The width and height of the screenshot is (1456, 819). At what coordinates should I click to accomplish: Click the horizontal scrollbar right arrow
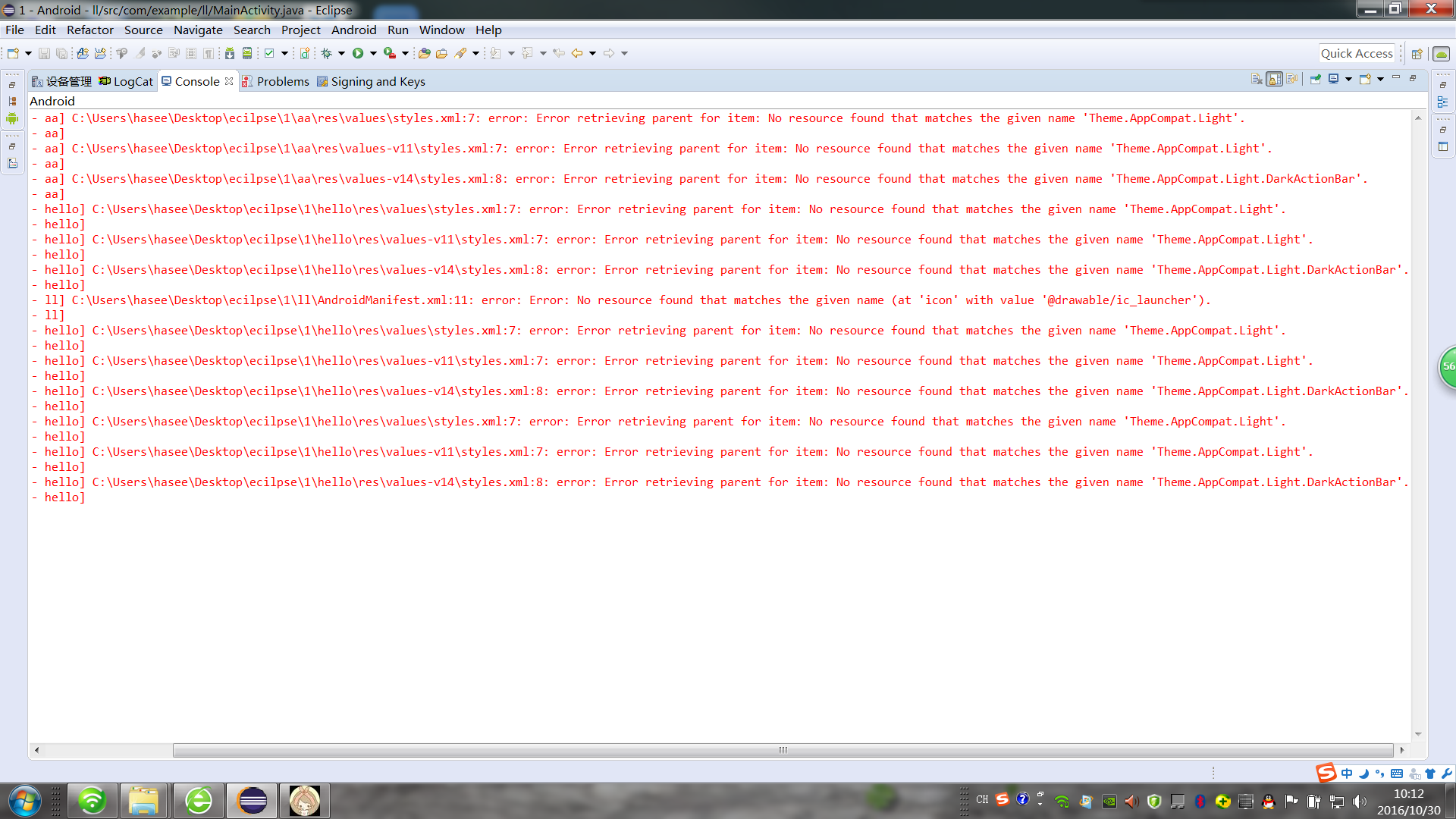pyautogui.click(x=1402, y=750)
